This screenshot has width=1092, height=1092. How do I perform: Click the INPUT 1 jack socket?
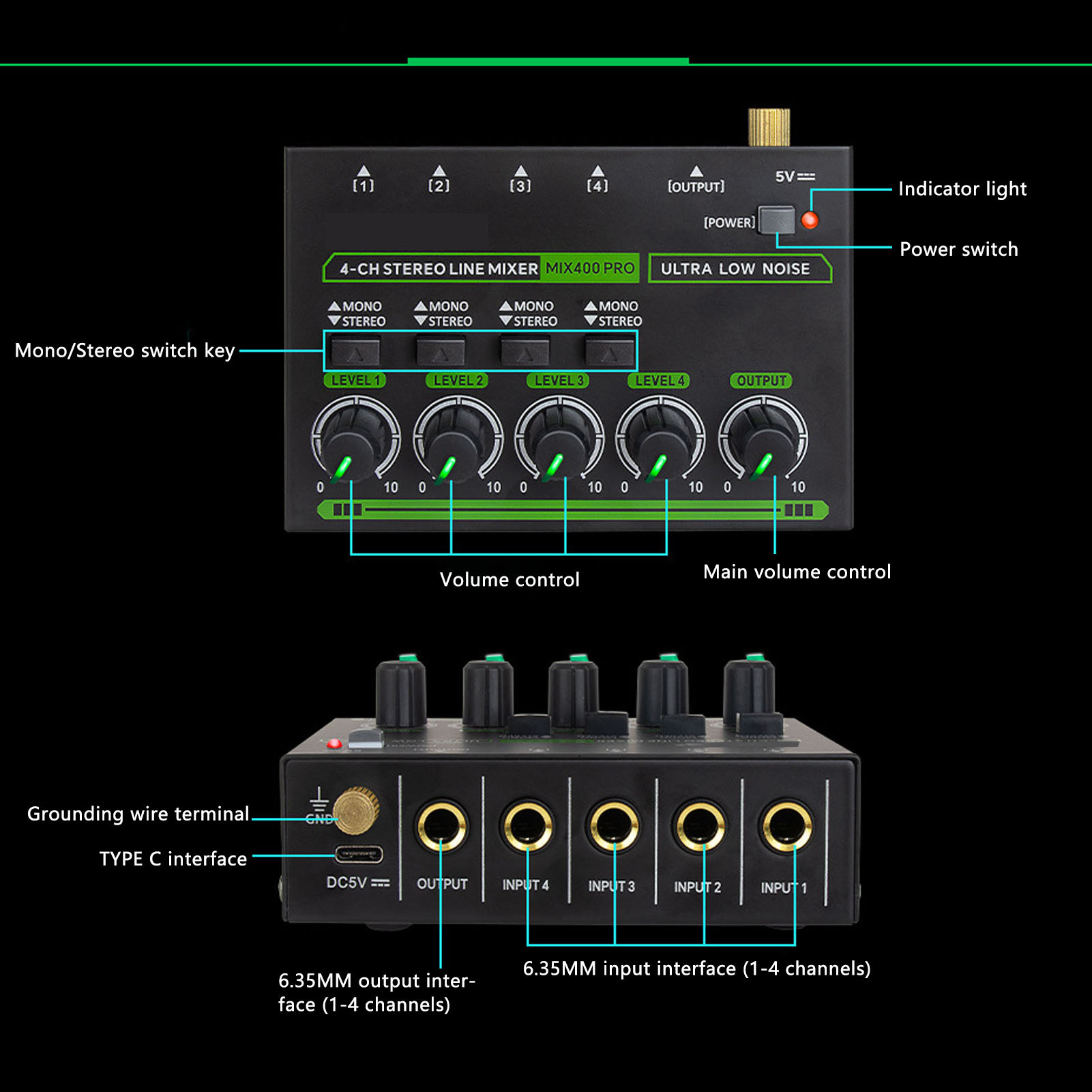coord(786,825)
